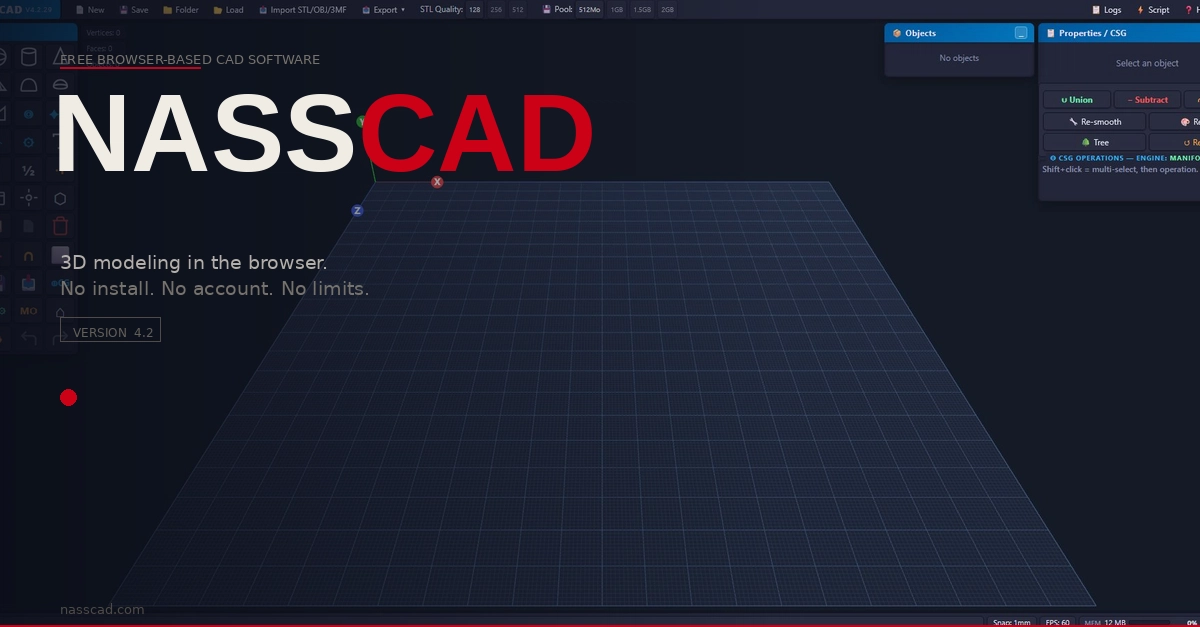Click the MEM 12 MB indicator
Viewport: 1200px width, 627px height.
(1105, 622)
